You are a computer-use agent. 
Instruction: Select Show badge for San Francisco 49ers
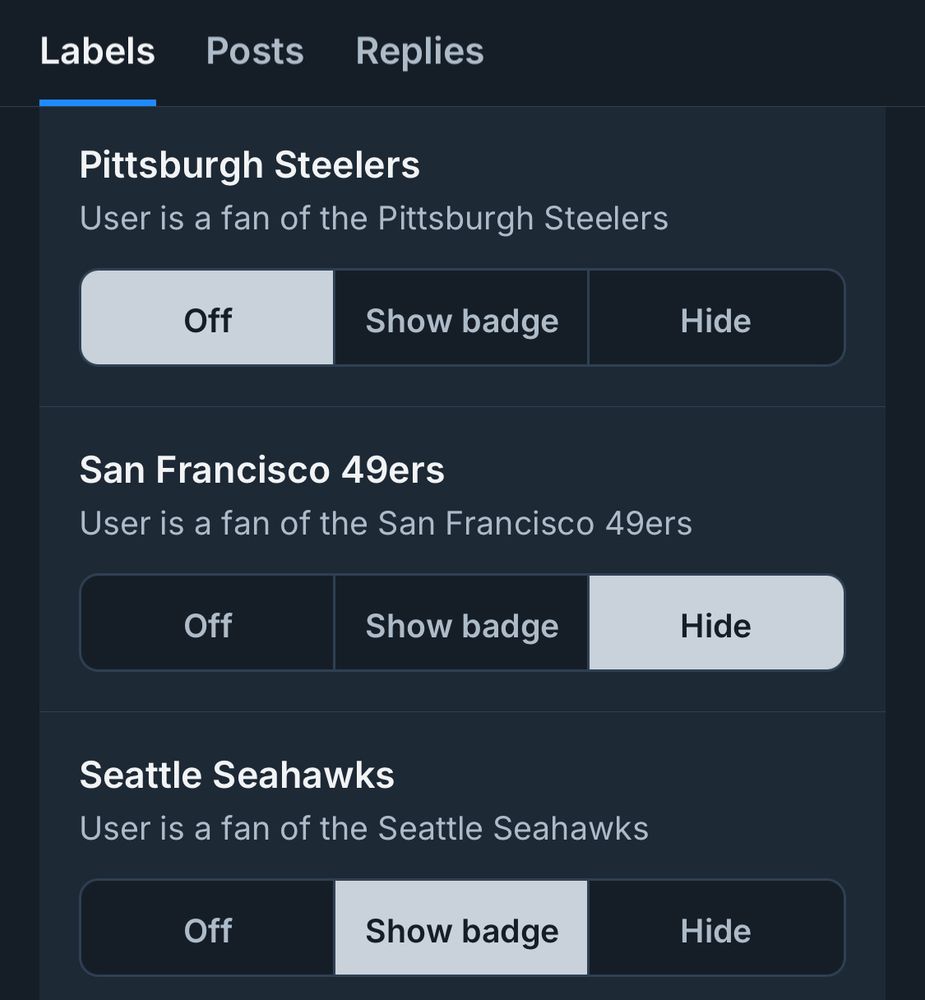click(x=461, y=623)
